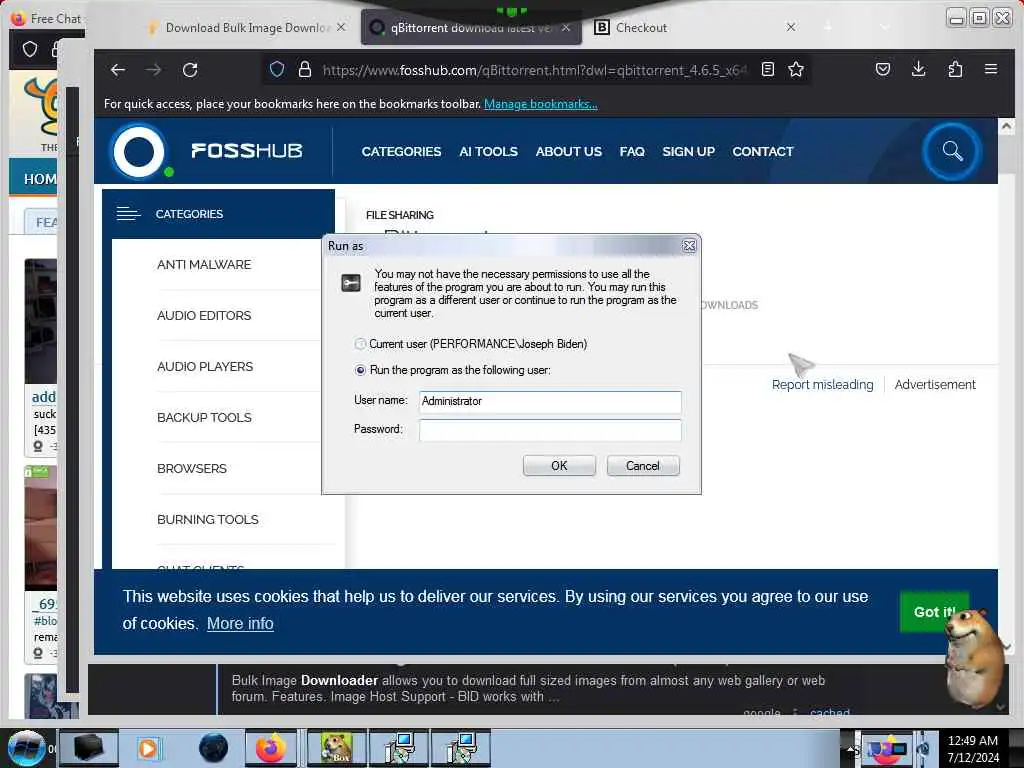Toggle the sidebar CATEGORIES header
Screen dimensions: 1024x768
pos(218,214)
